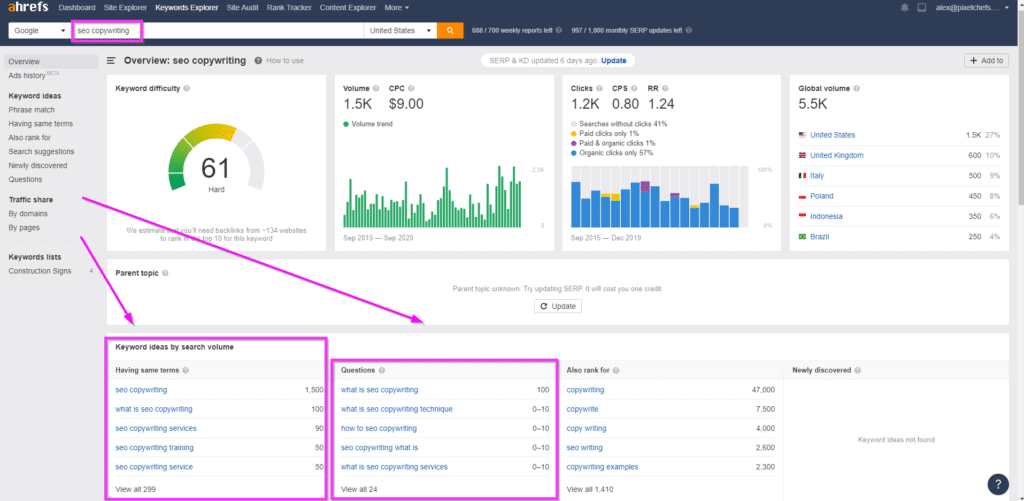
Task: Click the keyword search input field
Action: click(217, 31)
